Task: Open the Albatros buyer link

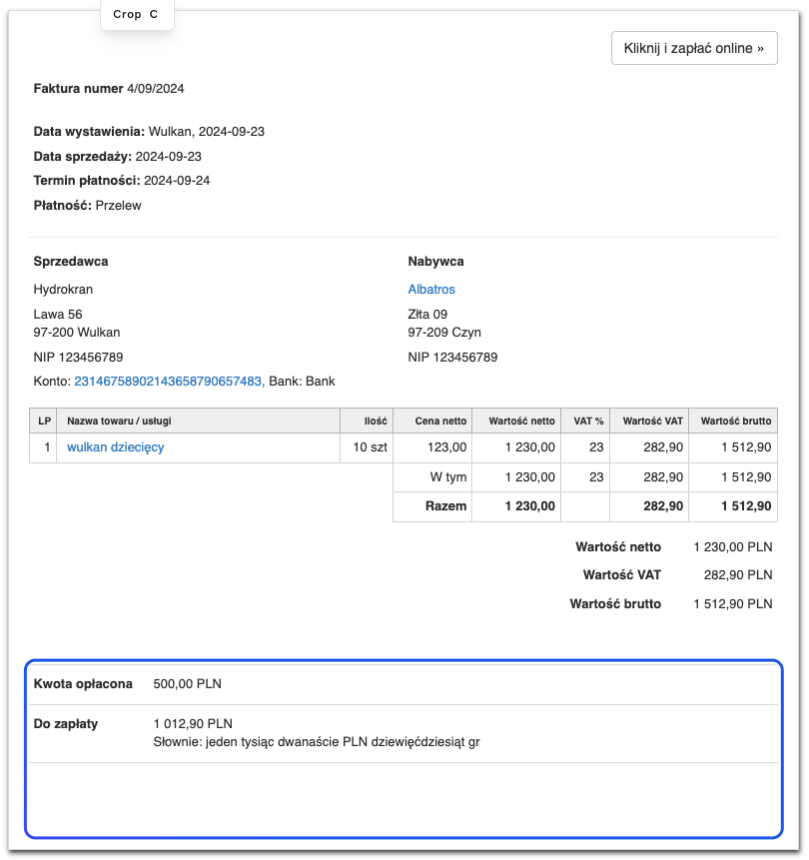Action: [x=431, y=289]
